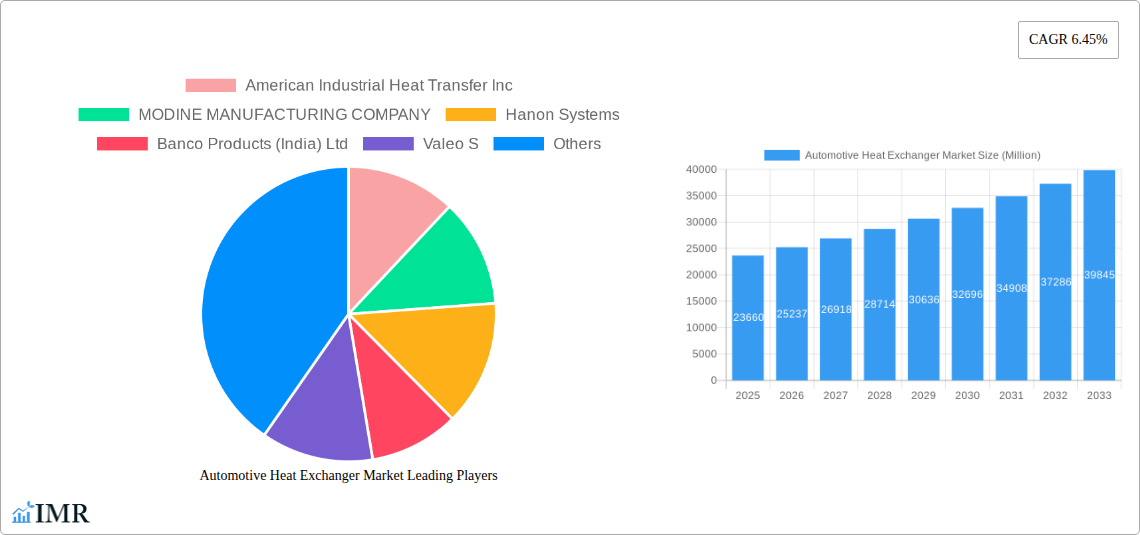The width and height of the screenshot is (1140, 535).
Task: Click the 20000 y-axis label
Action: click(701, 275)
